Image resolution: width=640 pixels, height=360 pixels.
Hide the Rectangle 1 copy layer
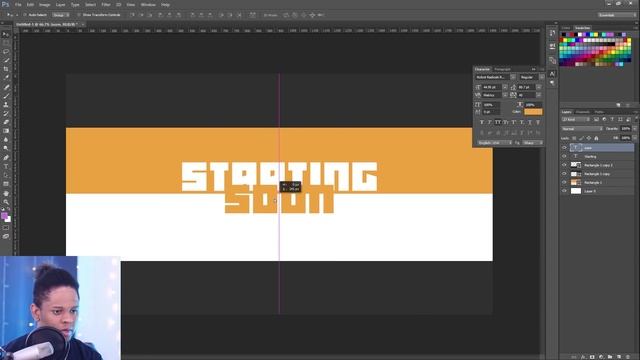pos(564,173)
